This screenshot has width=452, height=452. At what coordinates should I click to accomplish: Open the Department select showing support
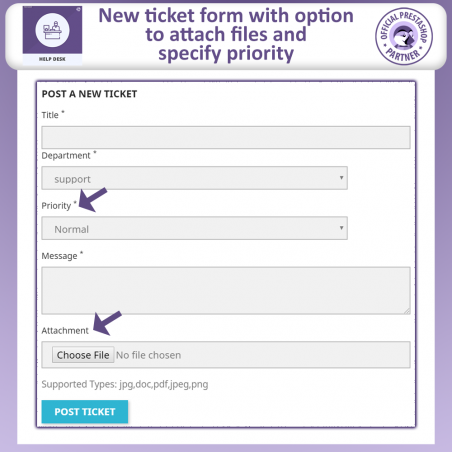pyautogui.click(x=195, y=178)
